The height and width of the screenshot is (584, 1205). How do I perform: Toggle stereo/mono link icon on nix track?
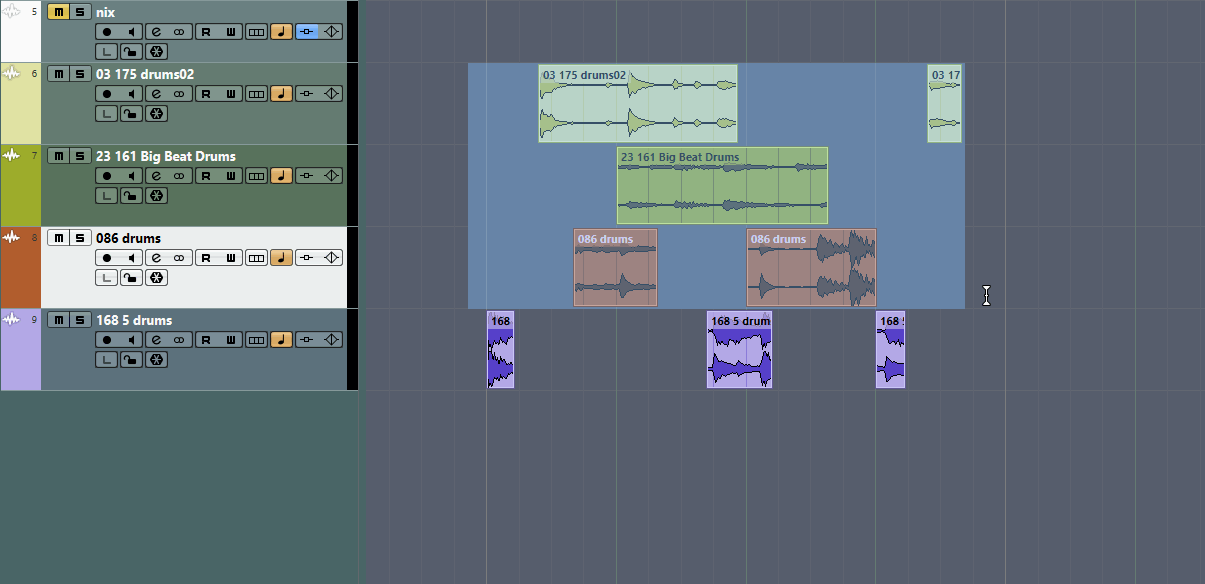coord(180,32)
